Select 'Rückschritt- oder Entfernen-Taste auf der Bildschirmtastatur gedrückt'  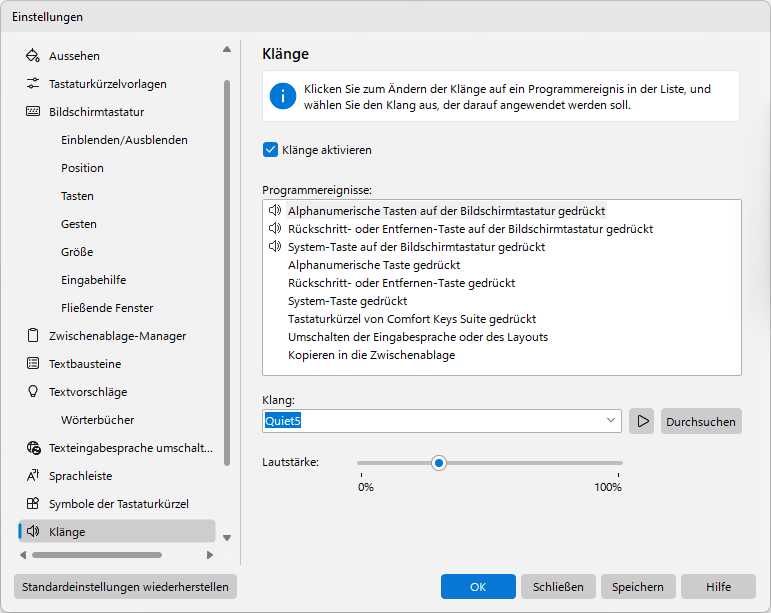tap(471, 229)
